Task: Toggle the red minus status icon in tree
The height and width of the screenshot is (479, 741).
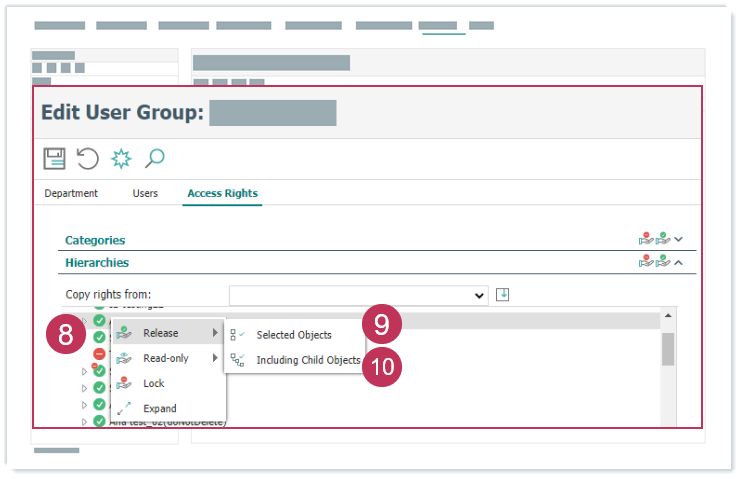Action: [99, 354]
